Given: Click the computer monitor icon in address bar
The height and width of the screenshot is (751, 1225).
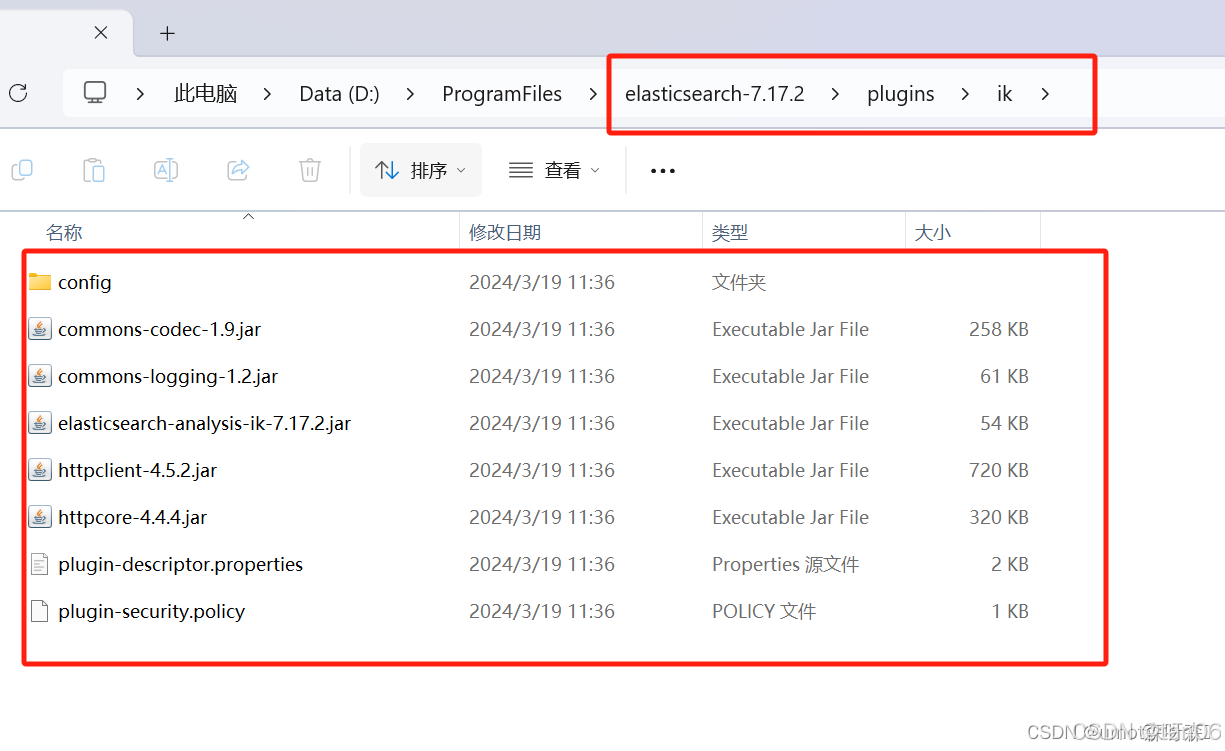Looking at the screenshot, I should pyautogui.click(x=95, y=93).
